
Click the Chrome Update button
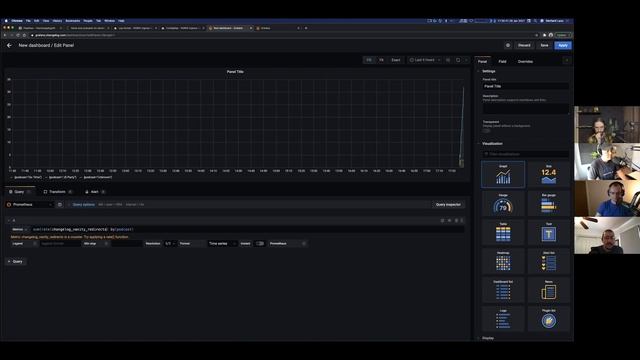point(563,35)
